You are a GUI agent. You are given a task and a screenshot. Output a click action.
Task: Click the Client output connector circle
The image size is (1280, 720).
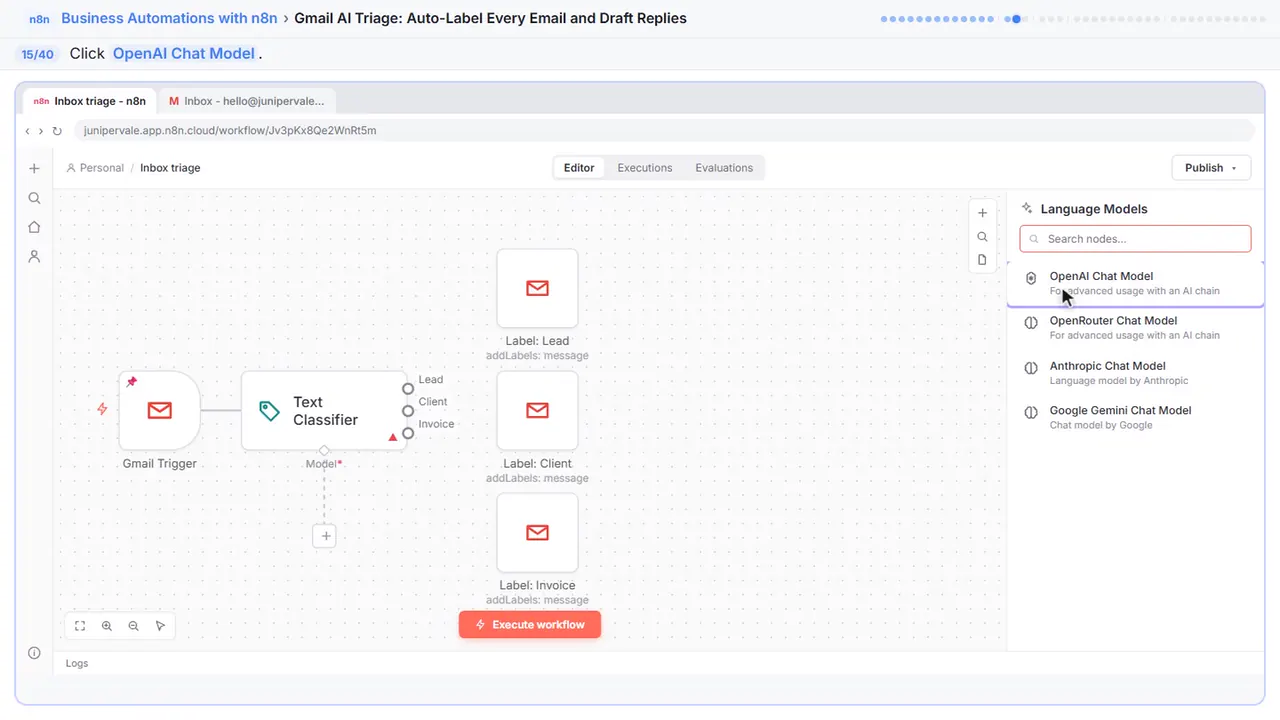coord(408,411)
